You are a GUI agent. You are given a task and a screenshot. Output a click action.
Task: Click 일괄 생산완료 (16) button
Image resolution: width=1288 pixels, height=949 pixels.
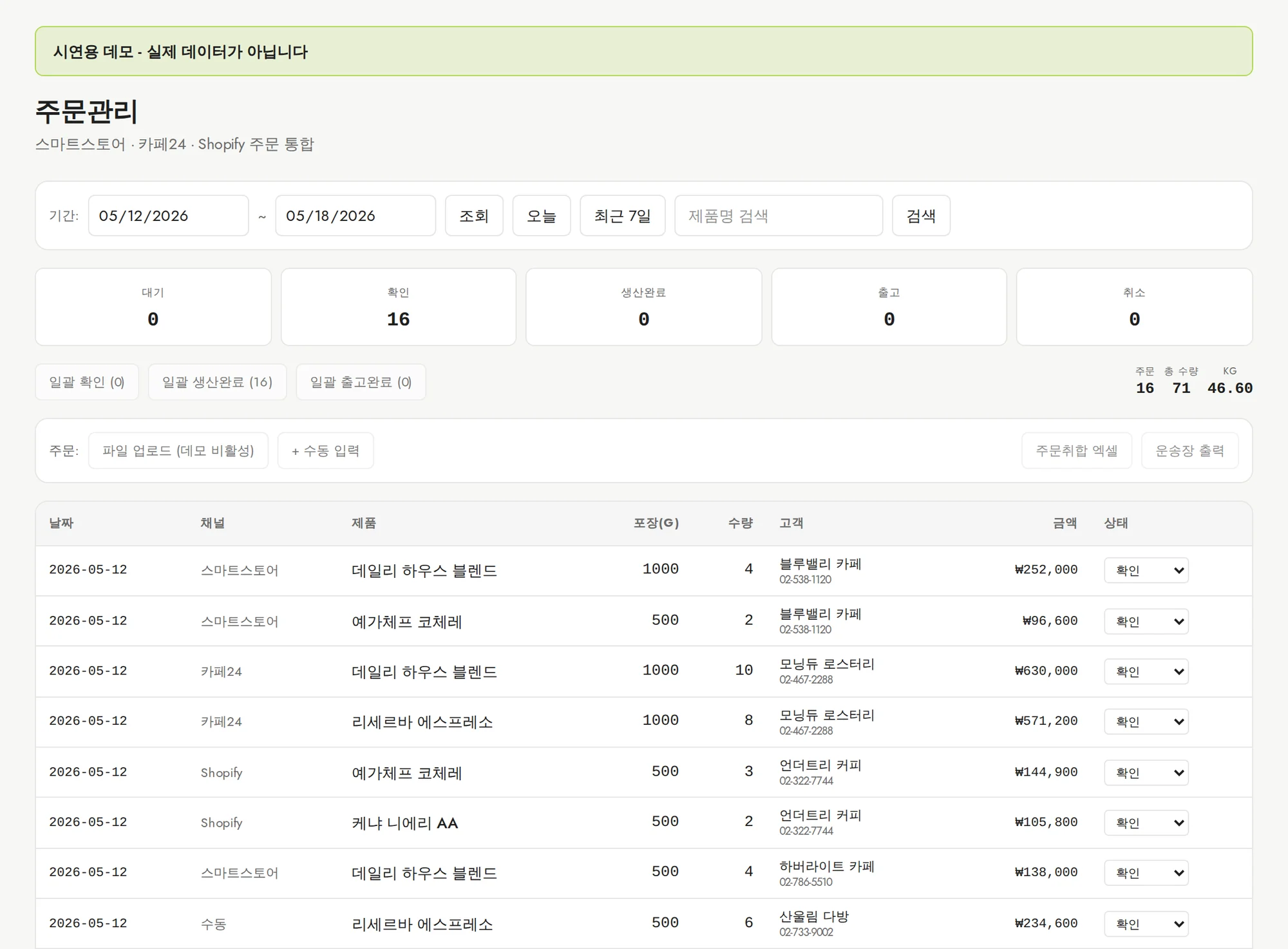218,382
